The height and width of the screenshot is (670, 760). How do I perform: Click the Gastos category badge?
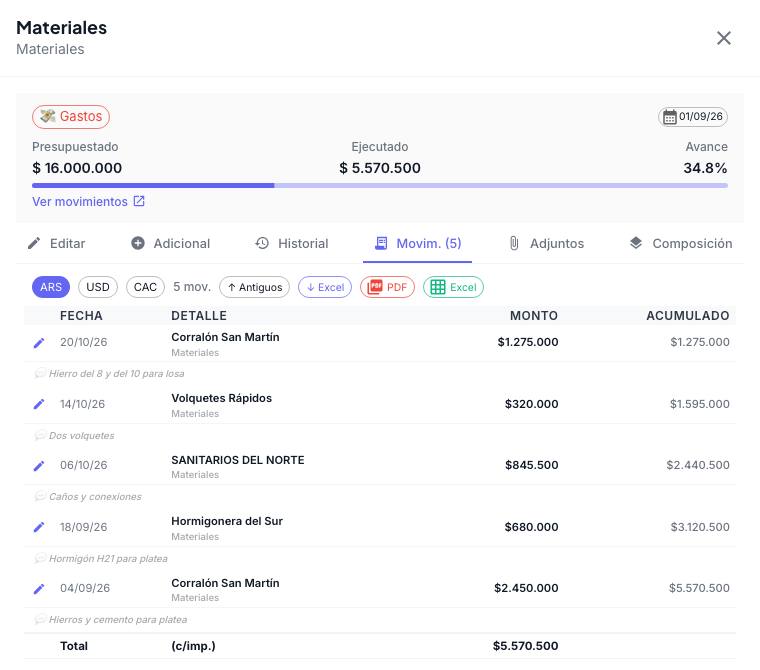pos(71,117)
